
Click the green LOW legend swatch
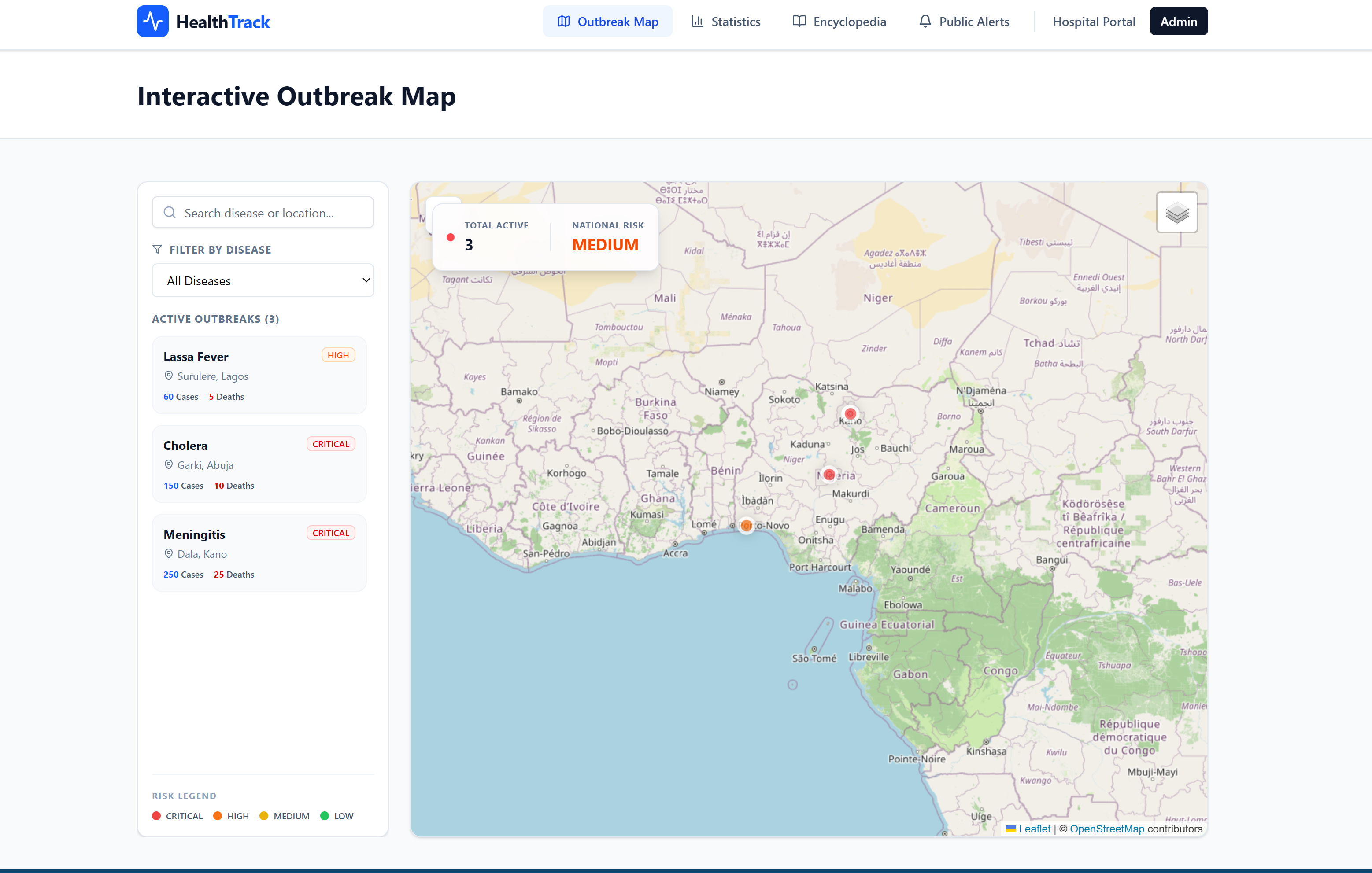324,815
